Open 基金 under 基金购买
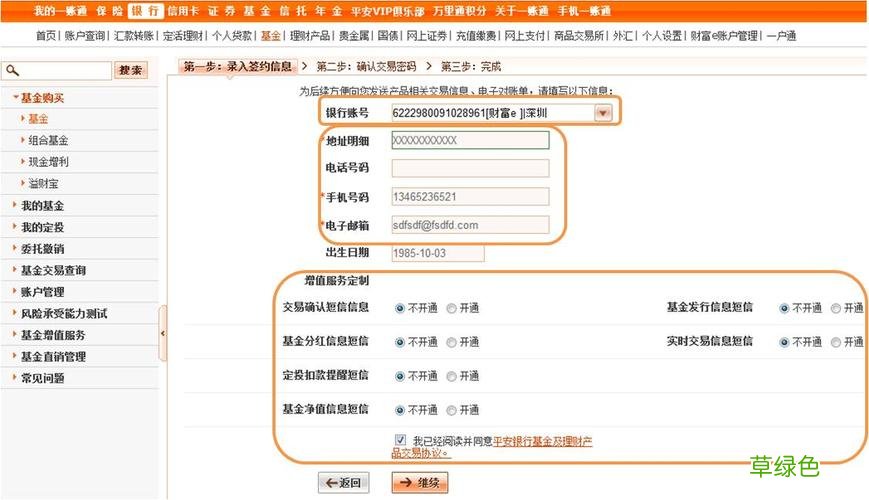The width and height of the screenshot is (869, 500). (x=38, y=119)
